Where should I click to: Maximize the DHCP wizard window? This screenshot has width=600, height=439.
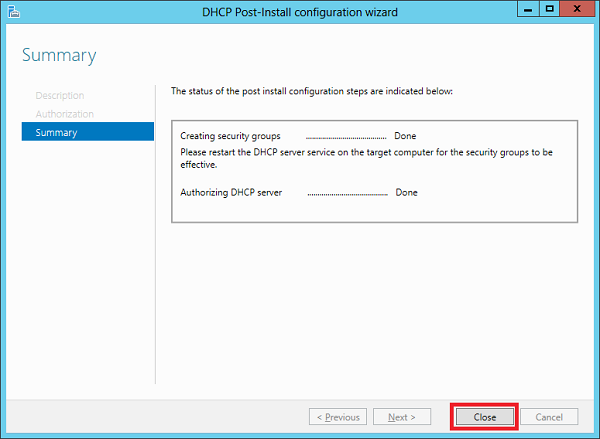pyautogui.click(x=549, y=9)
